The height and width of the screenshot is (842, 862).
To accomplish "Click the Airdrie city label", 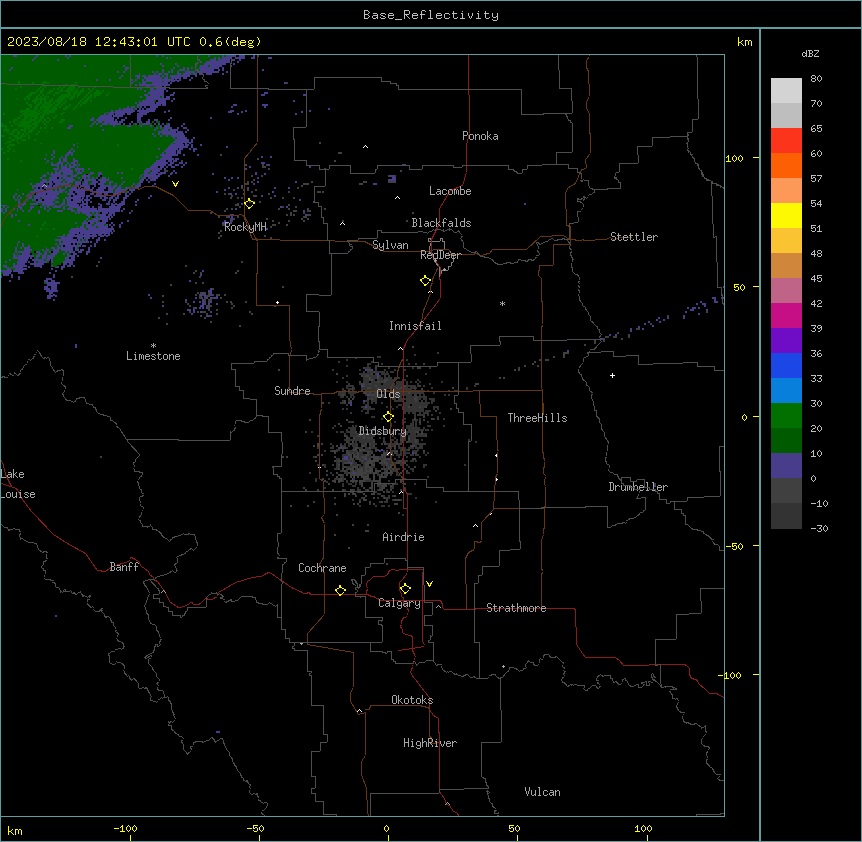I will point(403,537).
